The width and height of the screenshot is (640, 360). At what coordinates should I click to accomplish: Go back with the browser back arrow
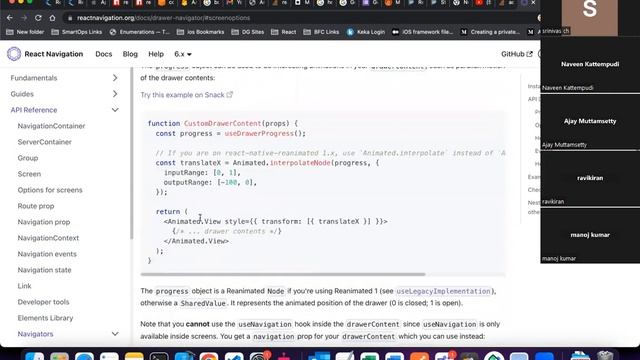10,18
